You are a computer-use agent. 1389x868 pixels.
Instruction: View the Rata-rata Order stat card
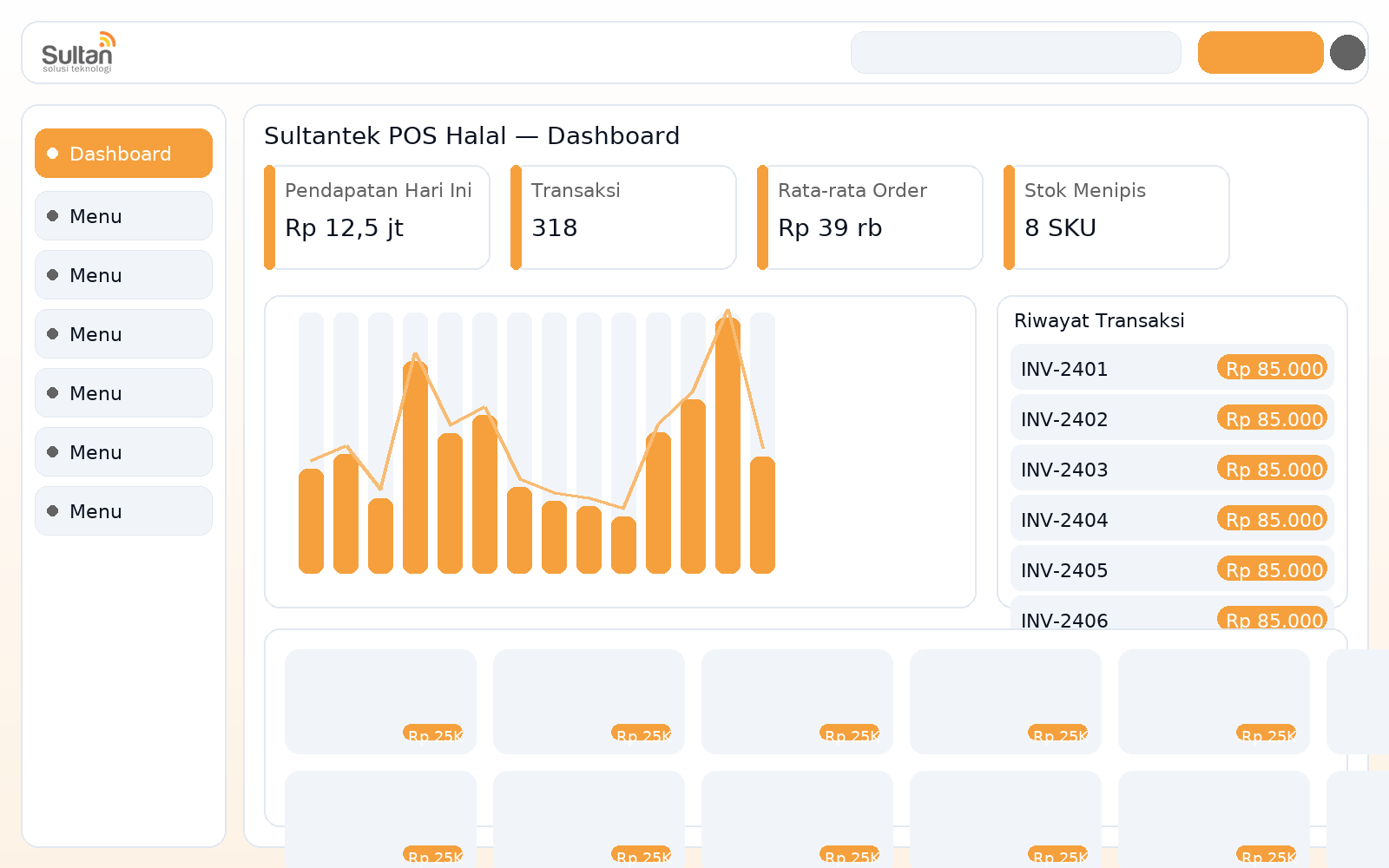point(870,217)
